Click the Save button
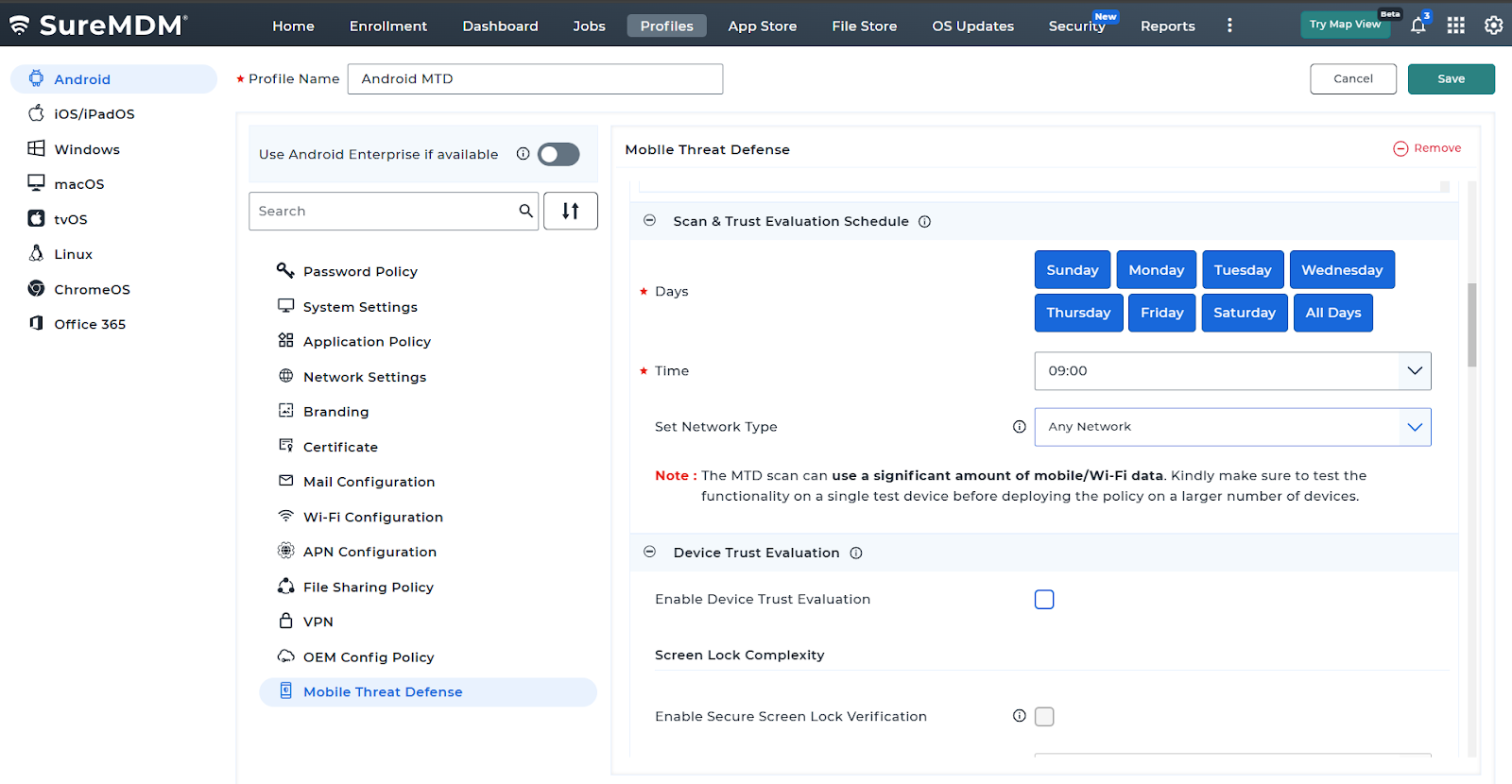 (1451, 79)
